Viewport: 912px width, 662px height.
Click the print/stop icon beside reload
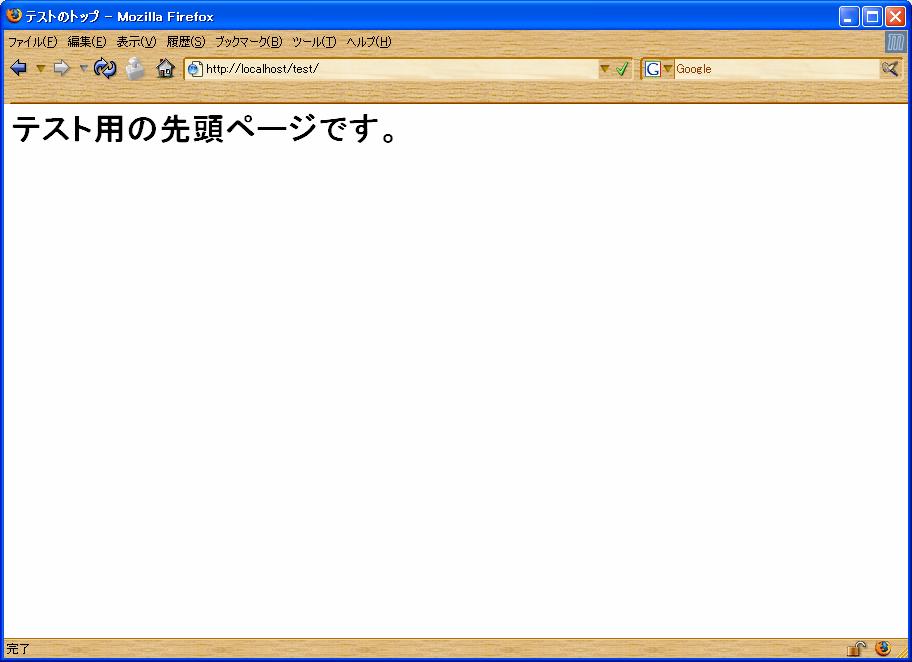135,68
